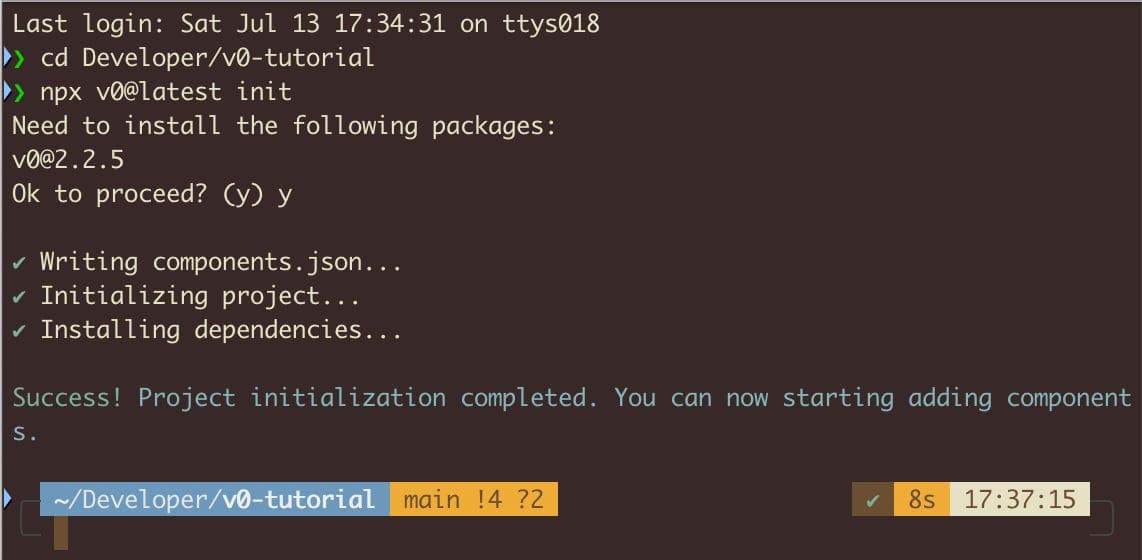This screenshot has width=1142, height=560.
Task: Click the Last login timestamp line
Action: pyautogui.click(x=305, y=24)
